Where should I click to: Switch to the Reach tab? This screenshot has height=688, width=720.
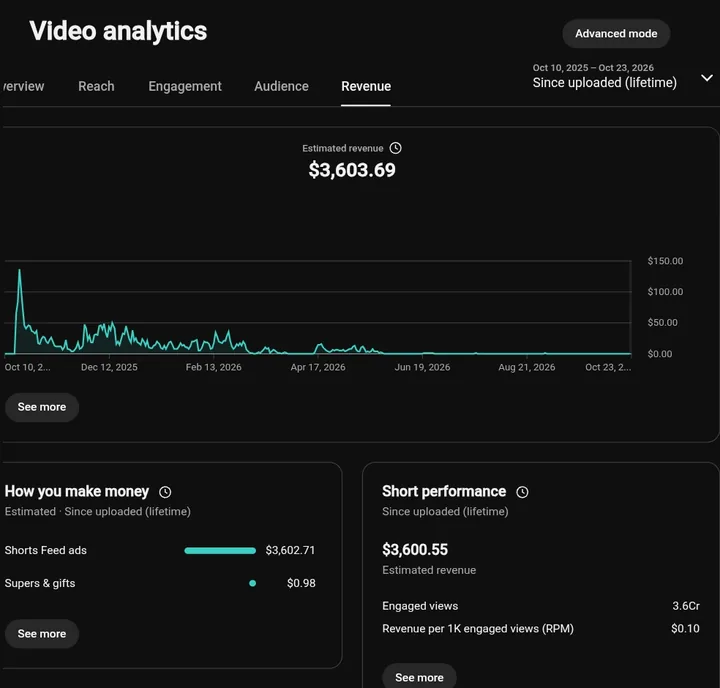[x=96, y=86]
